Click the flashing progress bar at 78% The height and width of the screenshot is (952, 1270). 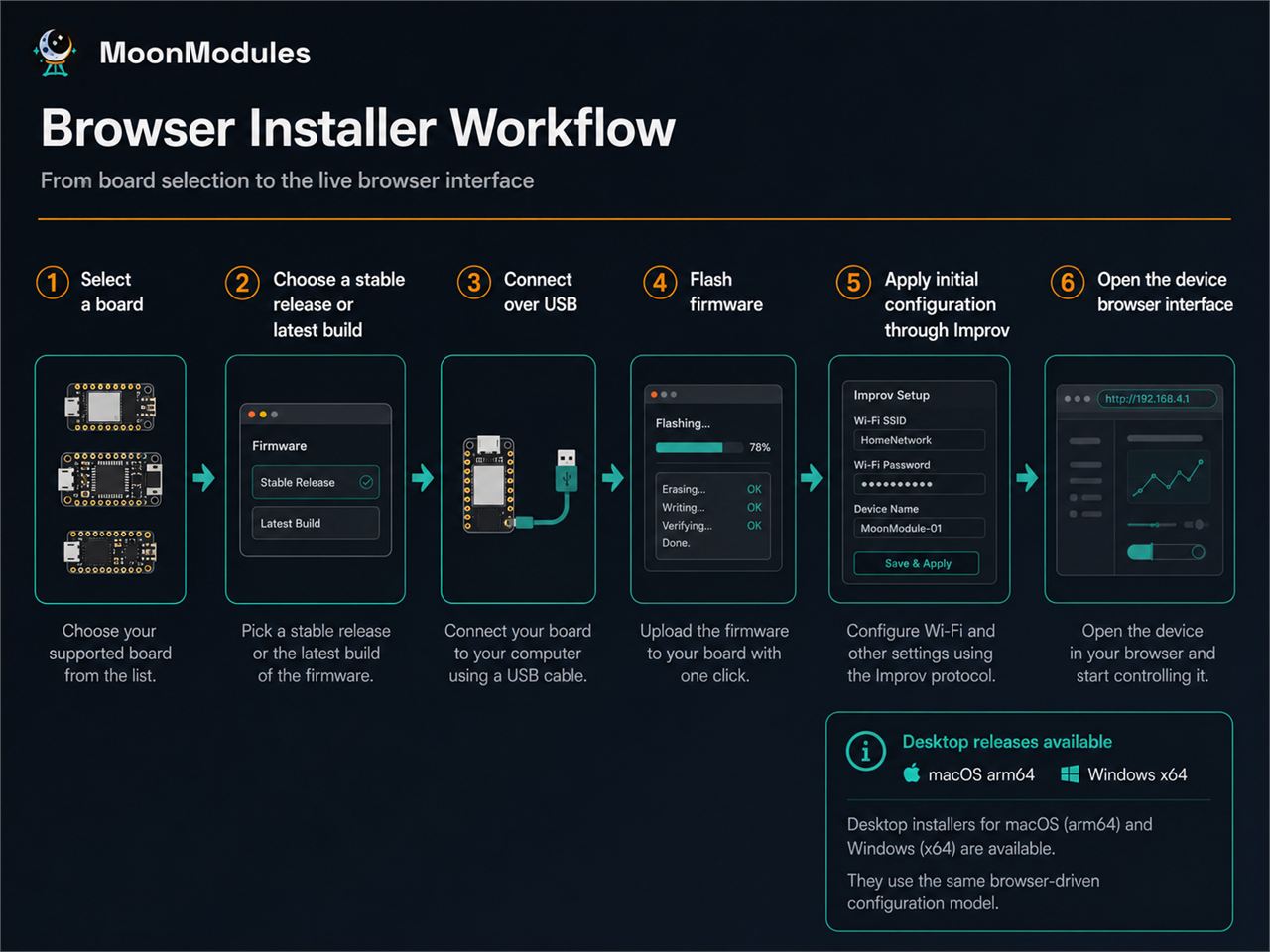698,447
